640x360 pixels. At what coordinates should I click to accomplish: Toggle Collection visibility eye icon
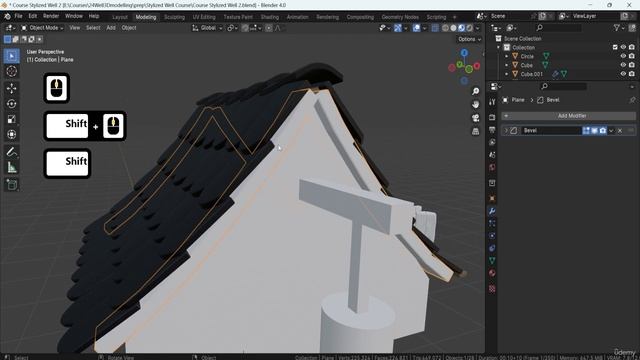pos(623,47)
